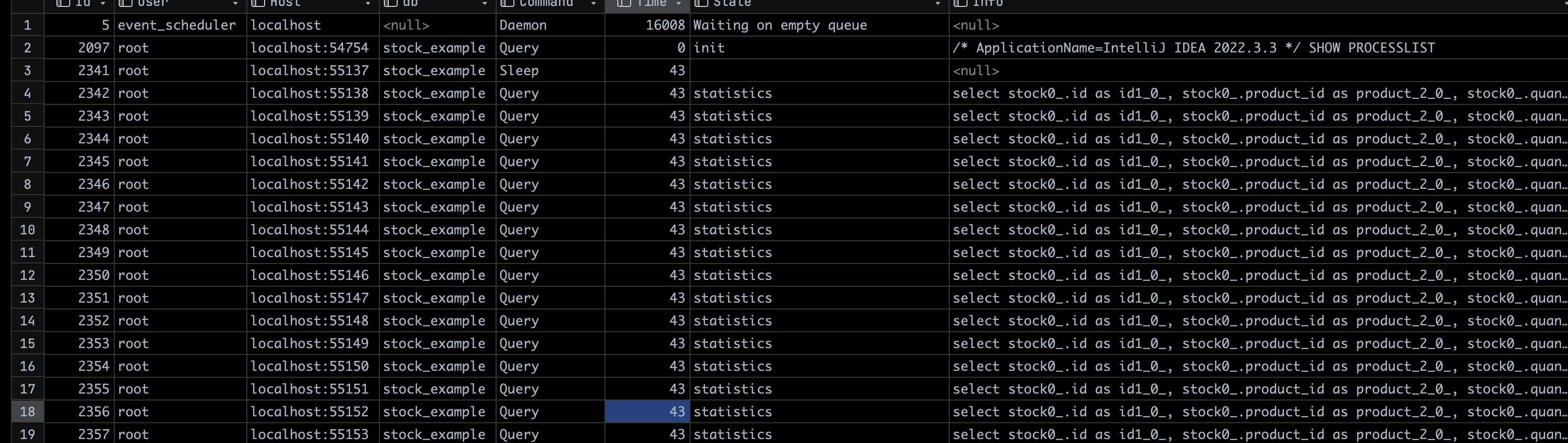This screenshot has width=1568, height=443.
Task: Click the id cell 2347
Action: pos(79,207)
